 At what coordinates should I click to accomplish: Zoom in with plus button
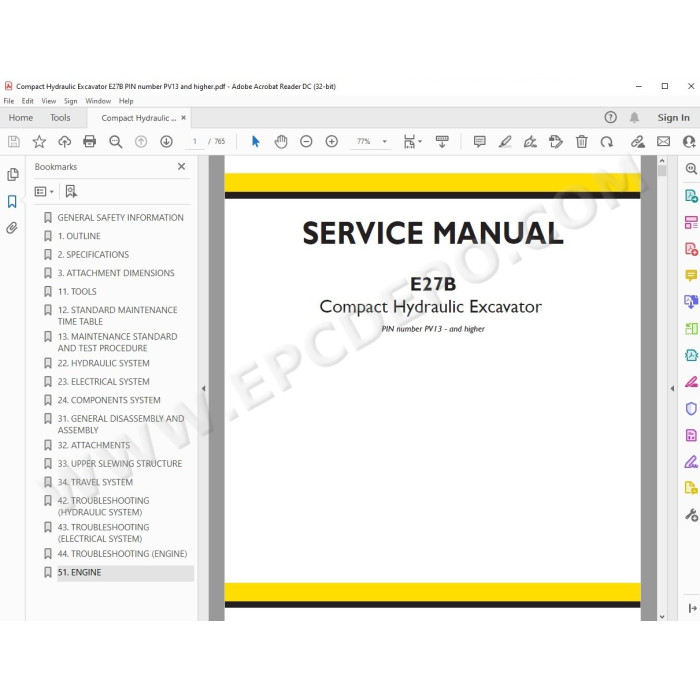tap(332, 142)
